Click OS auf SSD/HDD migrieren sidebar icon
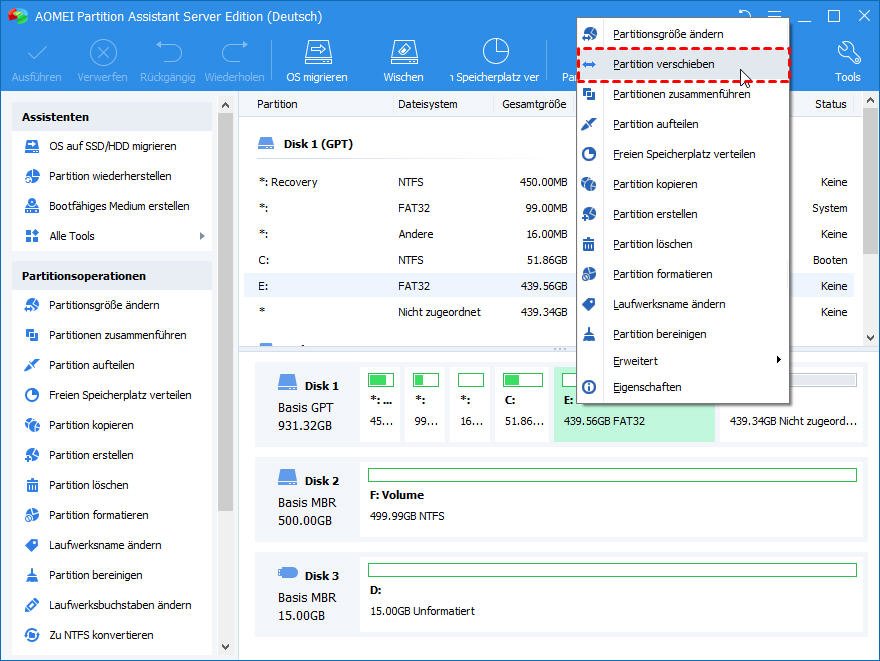The width and height of the screenshot is (880, 661). click(32, 146)
